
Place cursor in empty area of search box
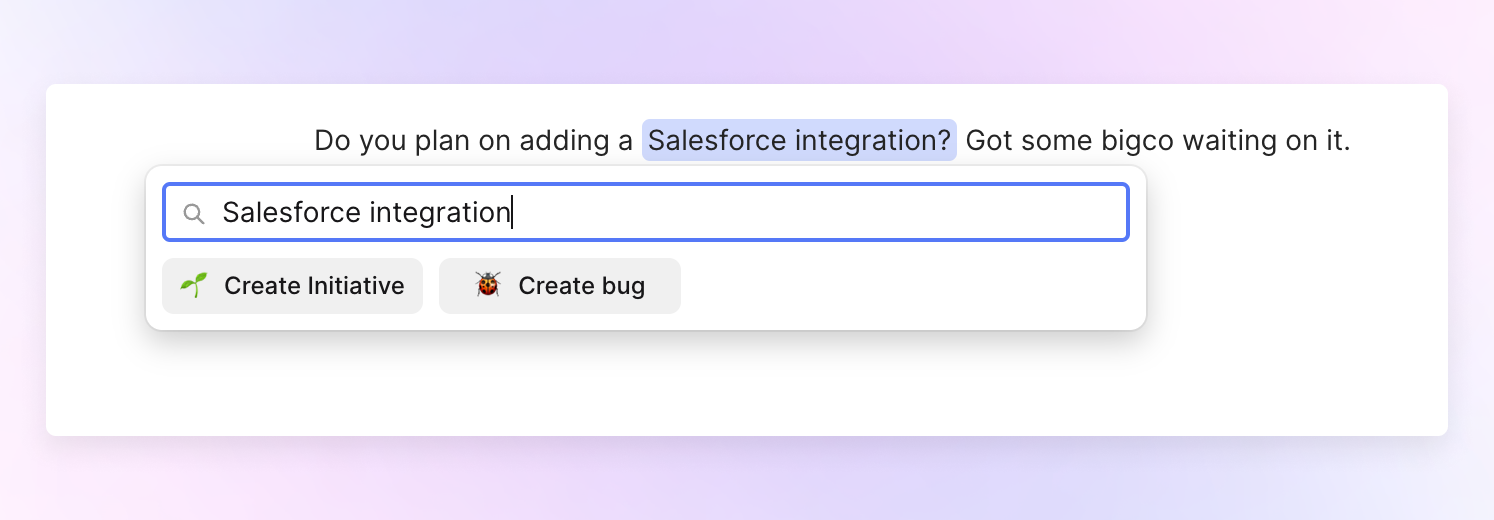point(820,212)
